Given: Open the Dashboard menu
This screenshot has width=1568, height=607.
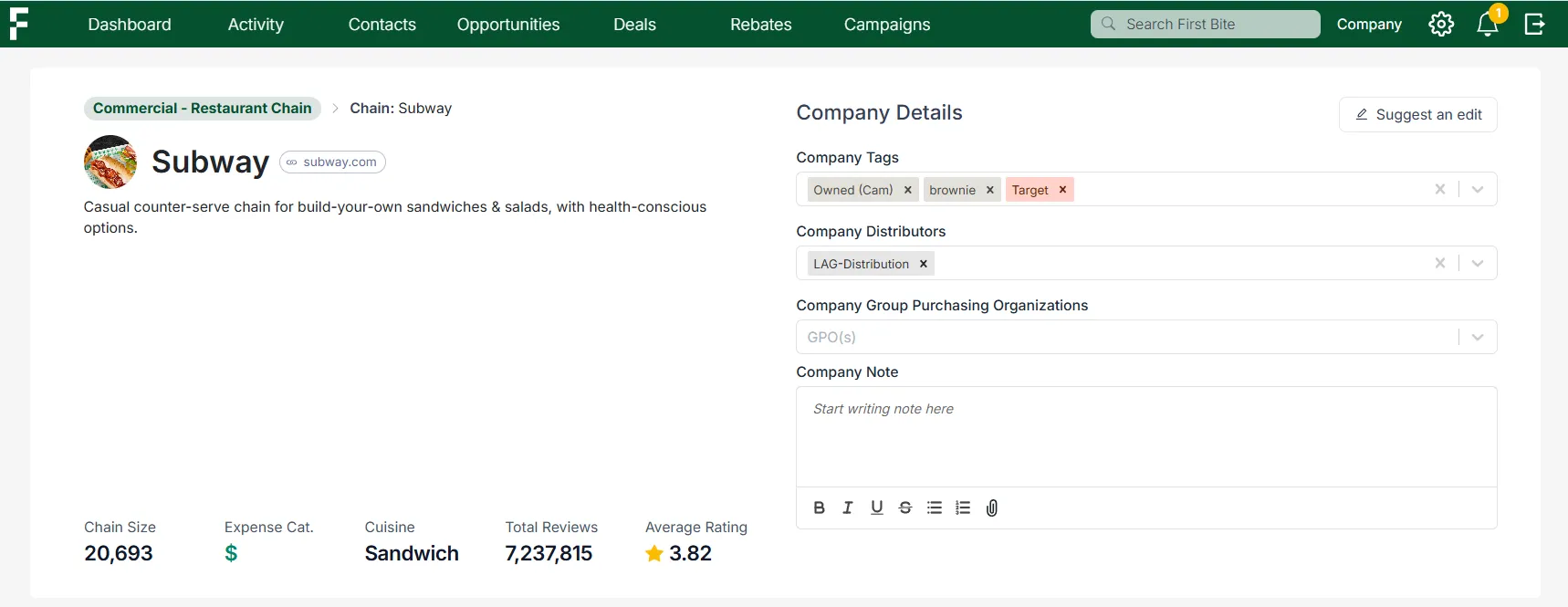Looking at the screenshot, I should point(130,25).
